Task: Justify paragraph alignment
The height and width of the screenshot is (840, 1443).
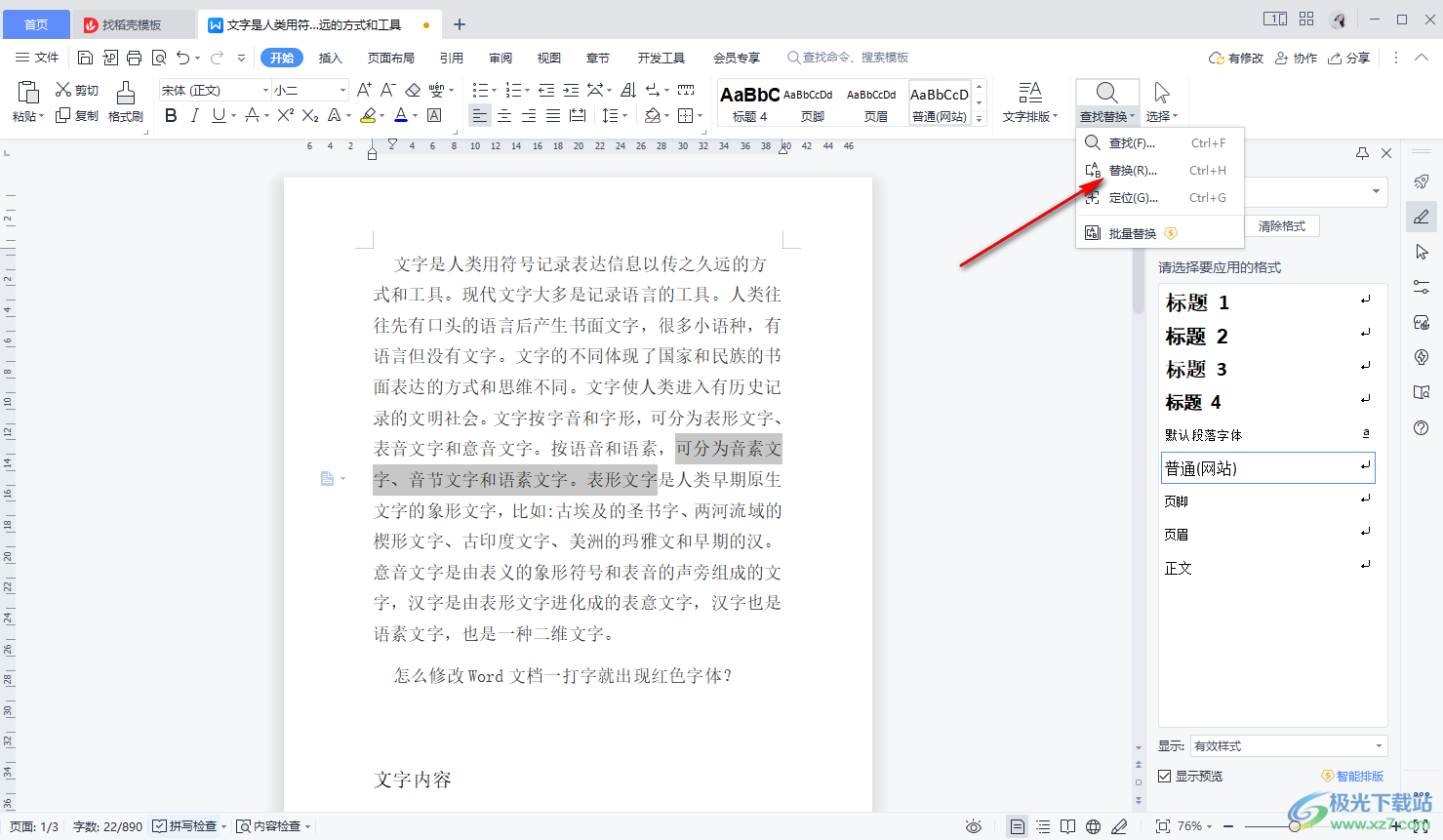Action: [x=553, y=115]
